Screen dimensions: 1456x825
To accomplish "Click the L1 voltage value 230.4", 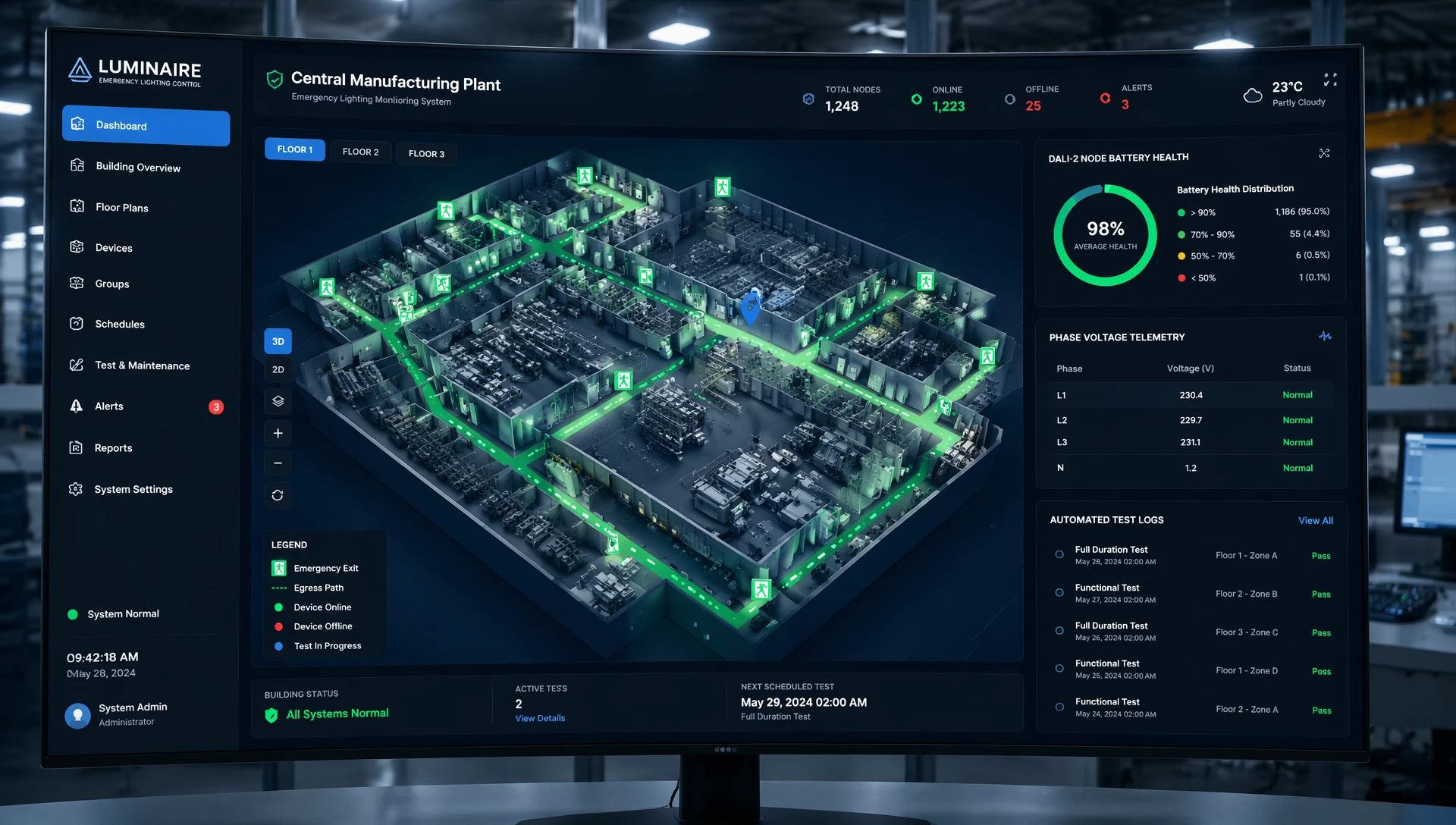I will [1191, 395].
